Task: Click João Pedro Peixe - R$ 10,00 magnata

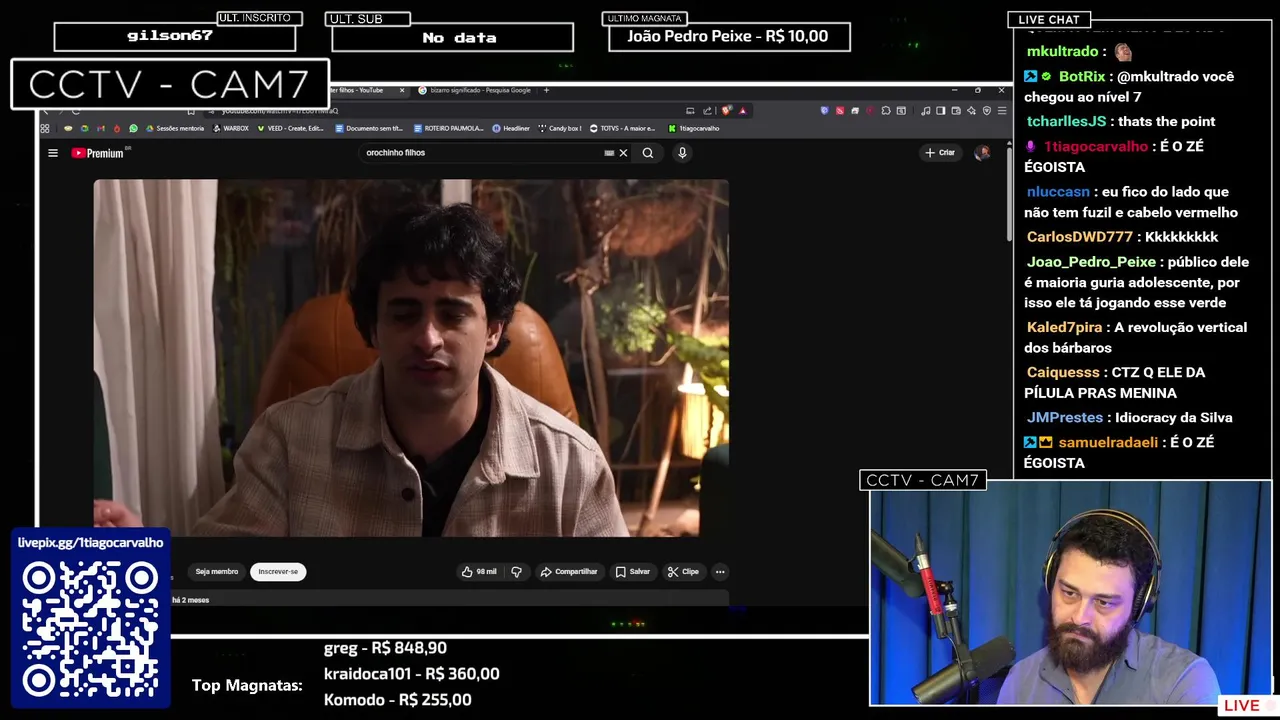Action: pos(728,36)
